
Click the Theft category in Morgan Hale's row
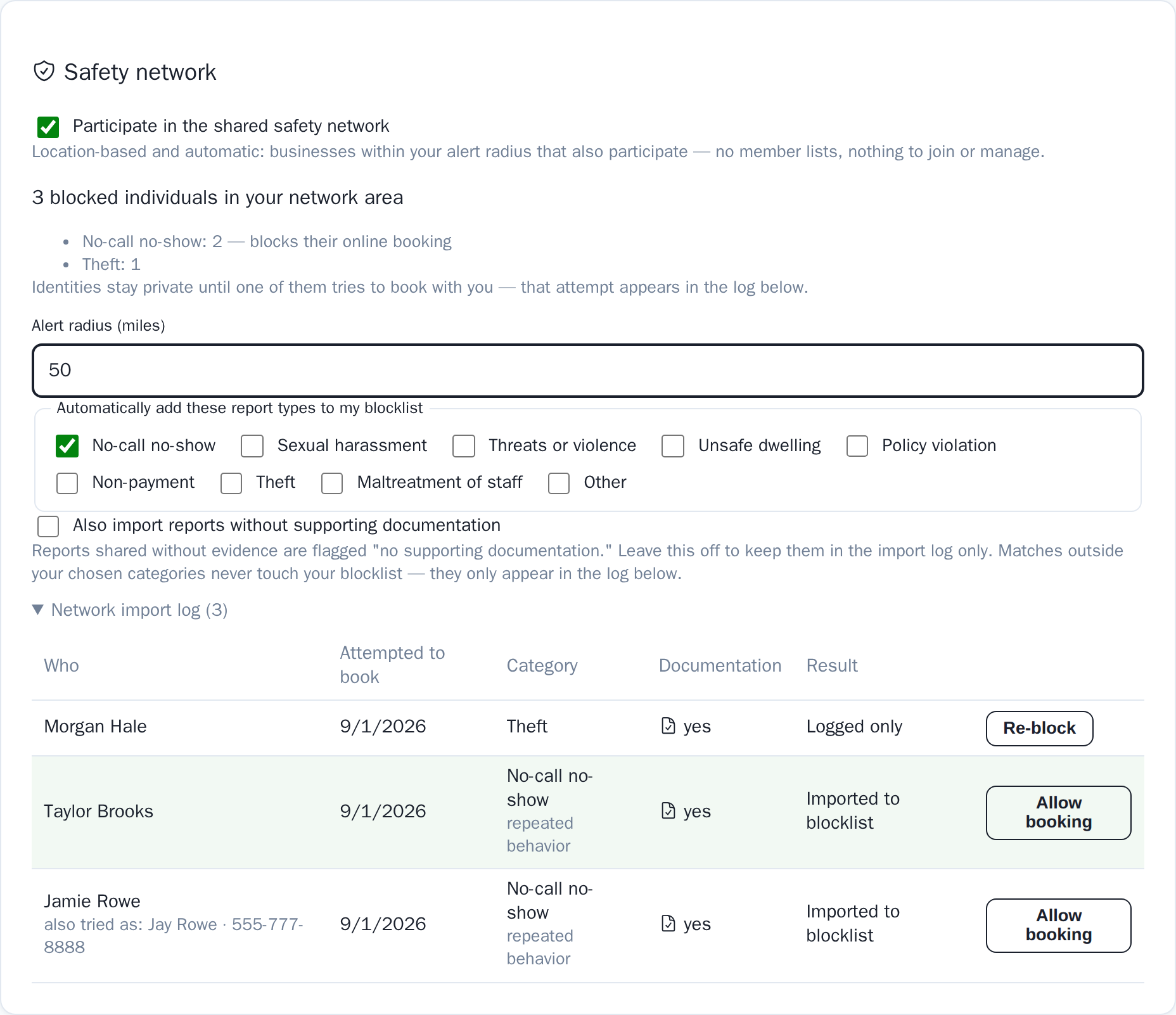(x=527, y=726)
